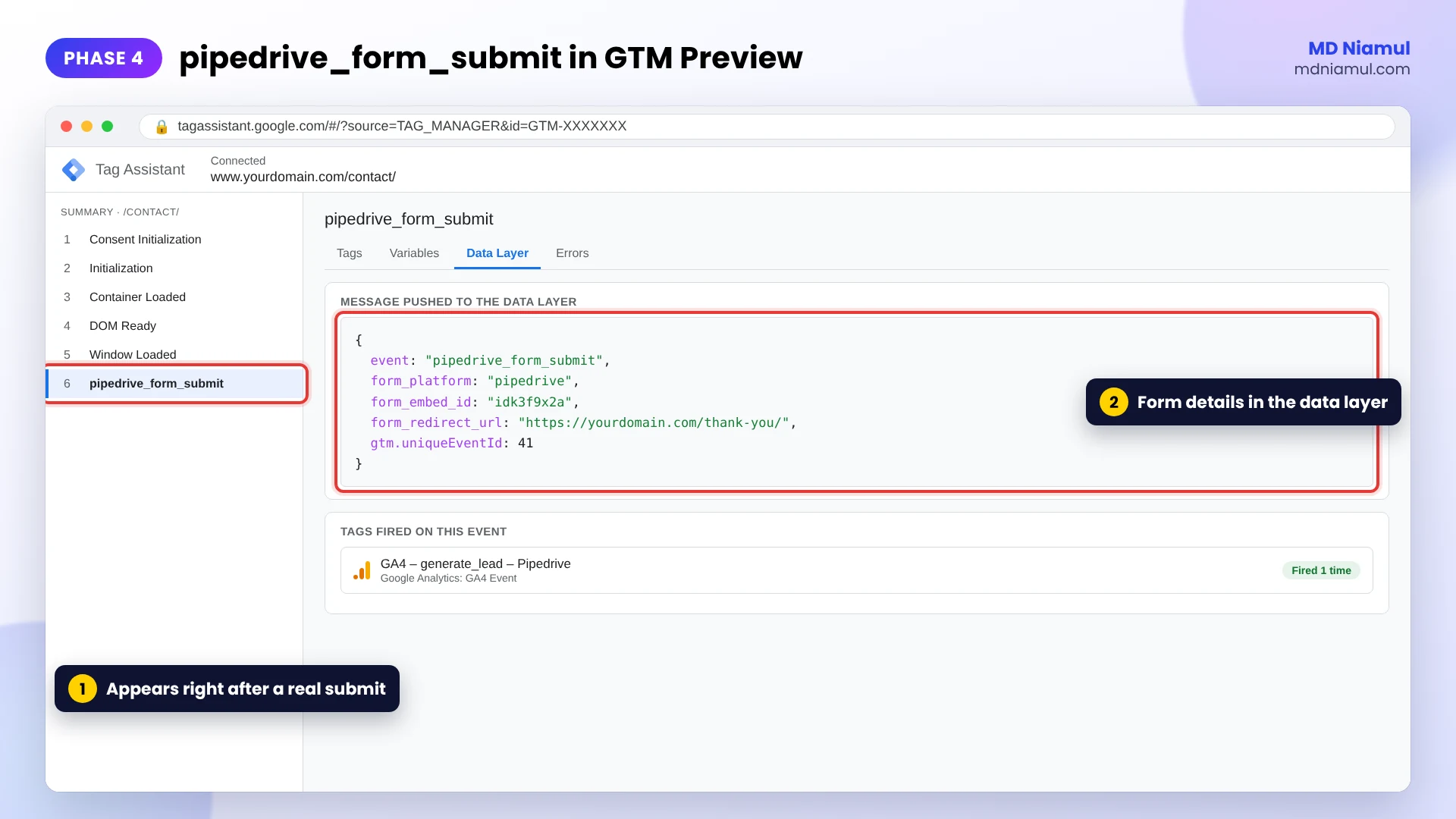The height and width of the screenshot is (819, 1456).
Task: Switch to the Variables tab
Action: pyautogui.click(x=414, y=253)
